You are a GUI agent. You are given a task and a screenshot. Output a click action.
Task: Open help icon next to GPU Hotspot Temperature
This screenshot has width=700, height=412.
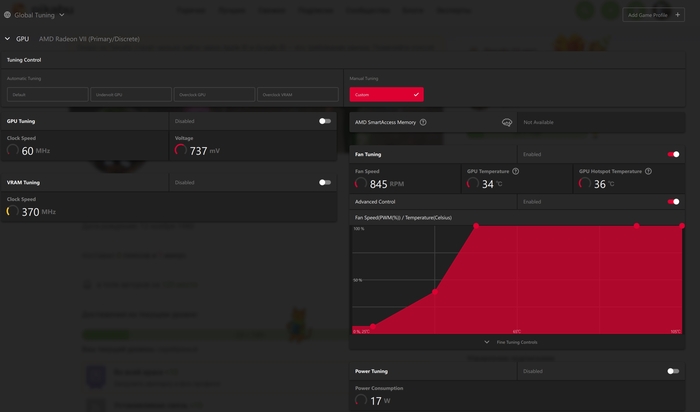[648, 171]
